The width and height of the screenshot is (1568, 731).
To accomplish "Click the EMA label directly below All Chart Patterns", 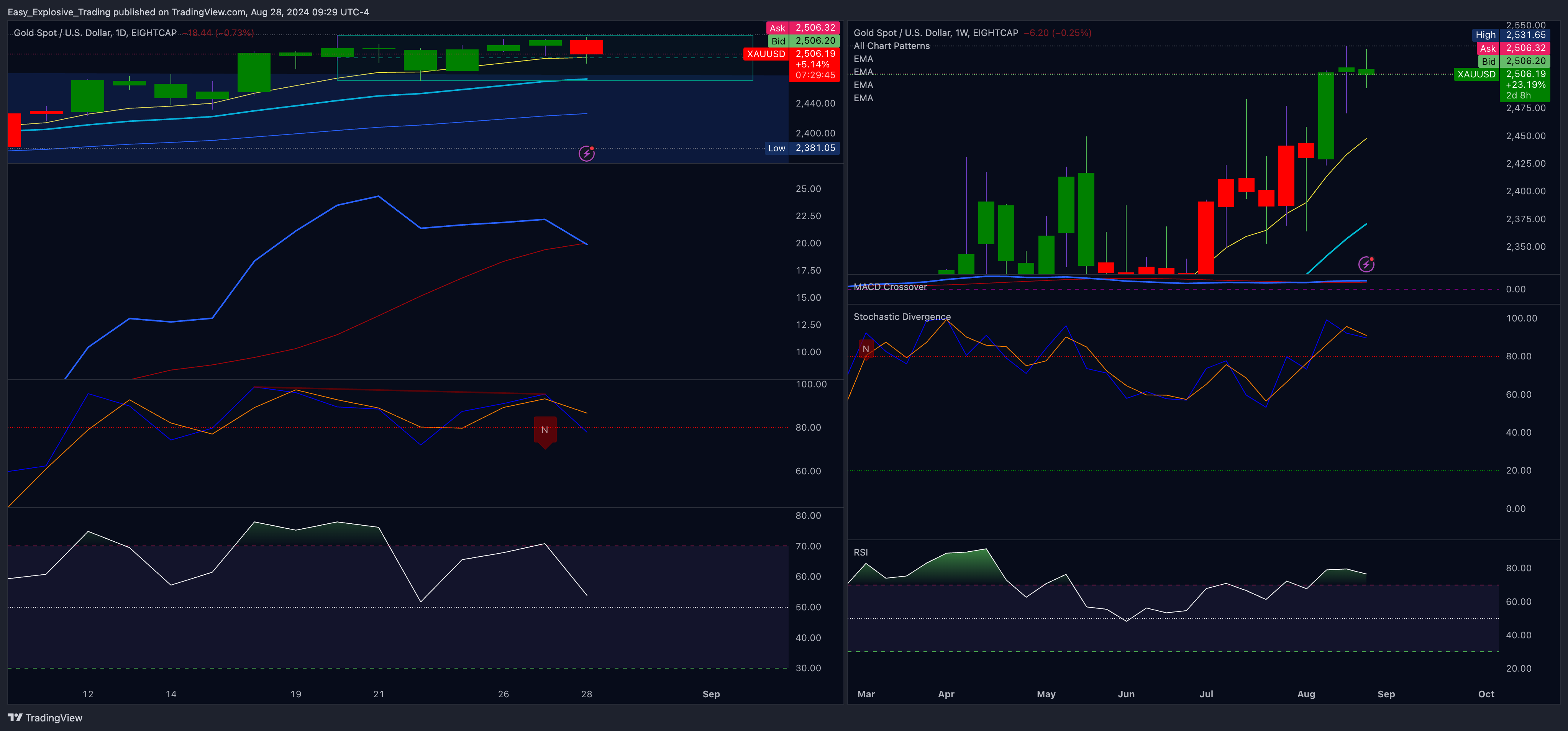I will click(863, 59).
